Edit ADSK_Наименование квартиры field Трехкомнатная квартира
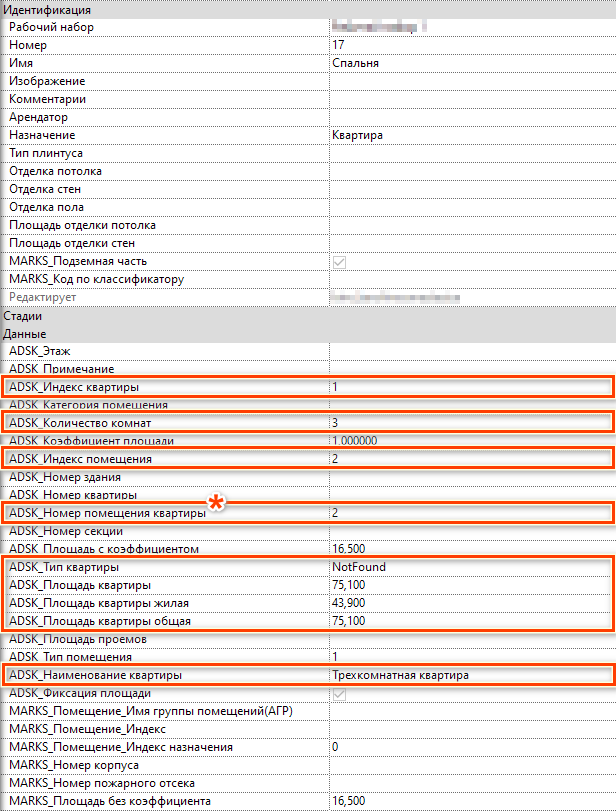This screenshot has width=616, height=811. coord(470,675)
